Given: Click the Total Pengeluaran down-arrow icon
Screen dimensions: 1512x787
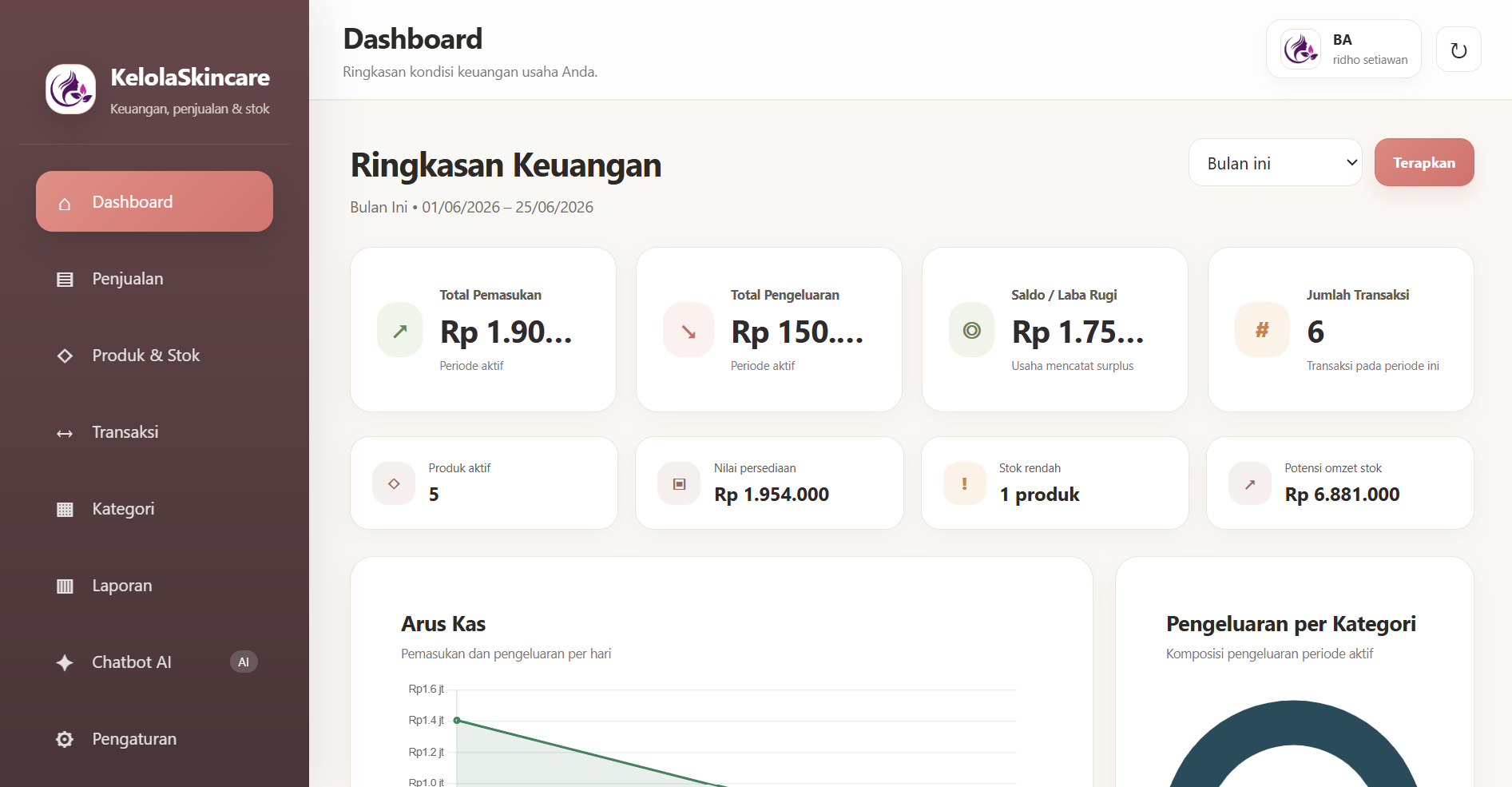Looking at the screenshot, I should (689, 330).
